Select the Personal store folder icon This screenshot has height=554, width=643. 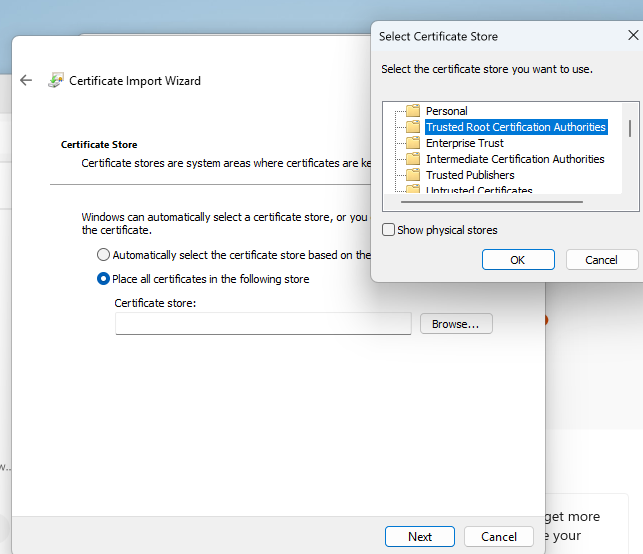pyautogui.click(x=412, y=111)
